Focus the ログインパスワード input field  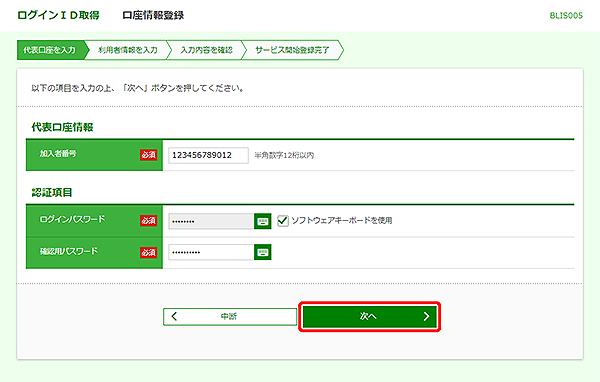click(x=211, y=221)
